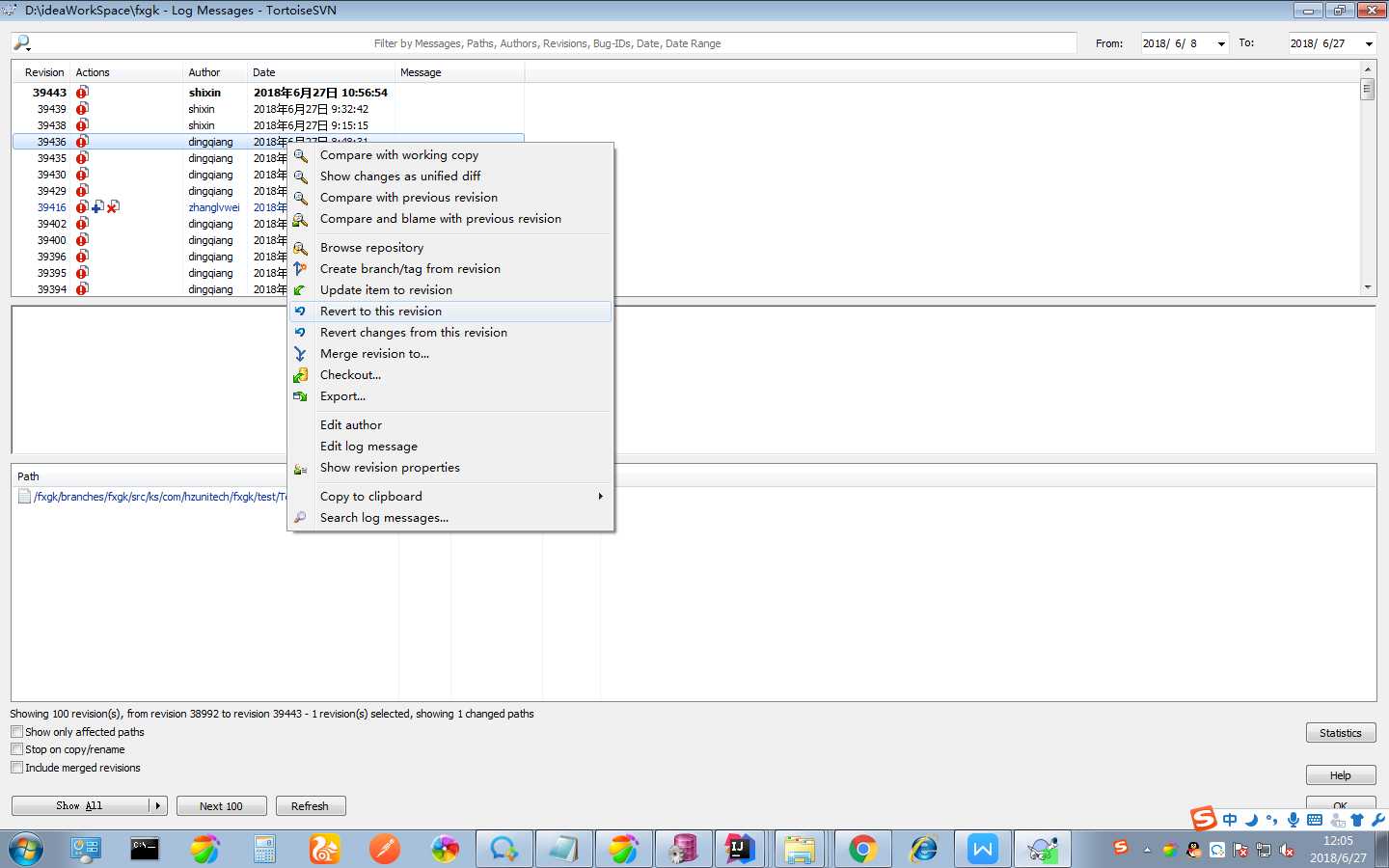Click the Next 100 button
The width and height of the screenshot is (1389, 868).
click(x=221, y=806)
